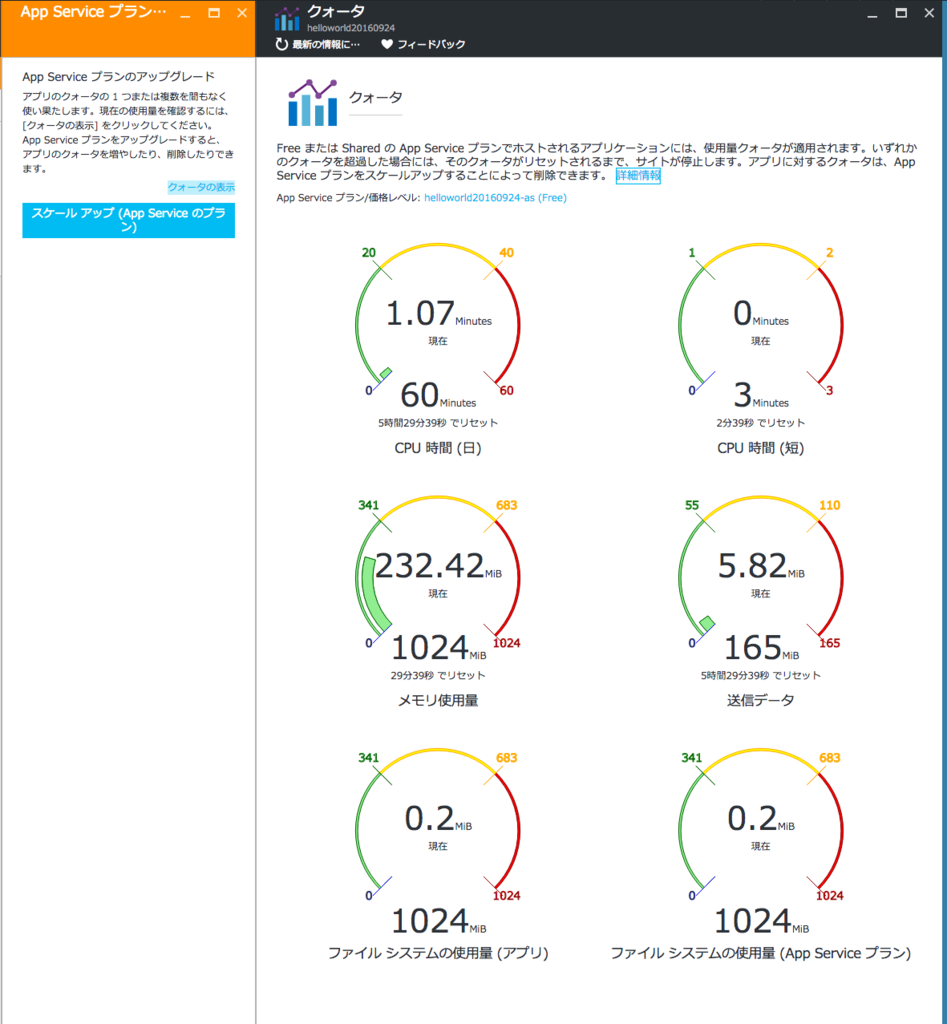Click the large quota chart icon
The height and width of the screenshot is (1024, 947).
313,103
